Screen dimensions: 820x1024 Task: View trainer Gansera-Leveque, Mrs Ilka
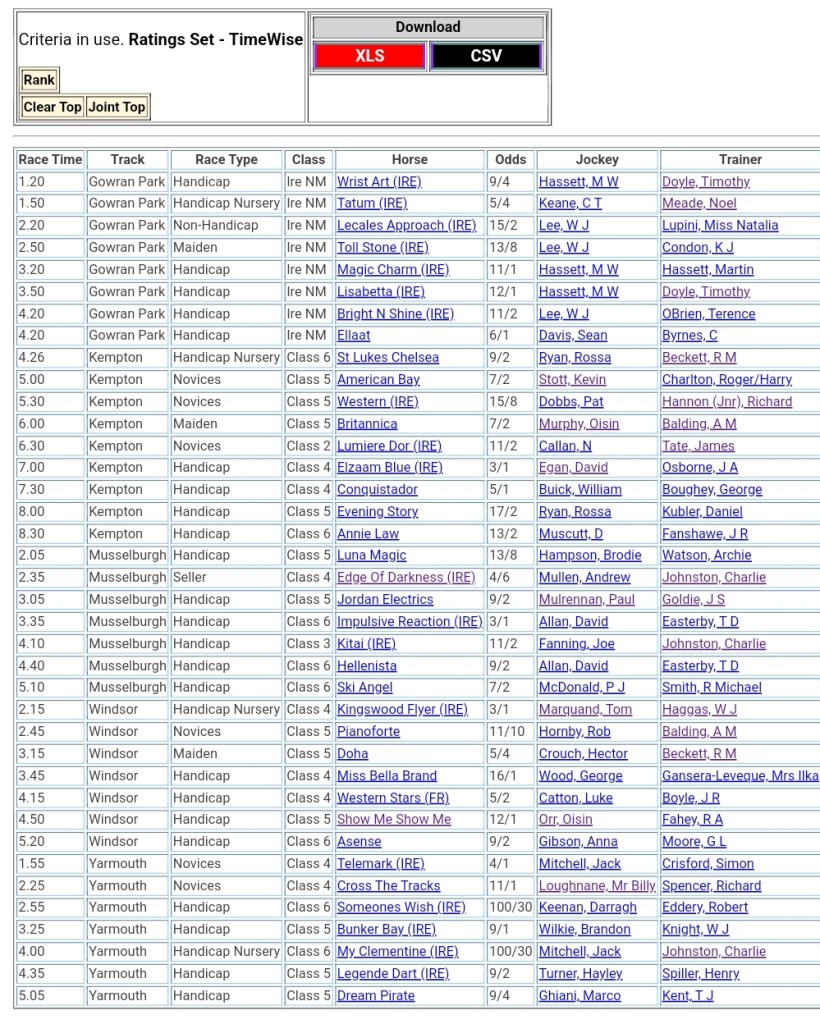[739, 776]
